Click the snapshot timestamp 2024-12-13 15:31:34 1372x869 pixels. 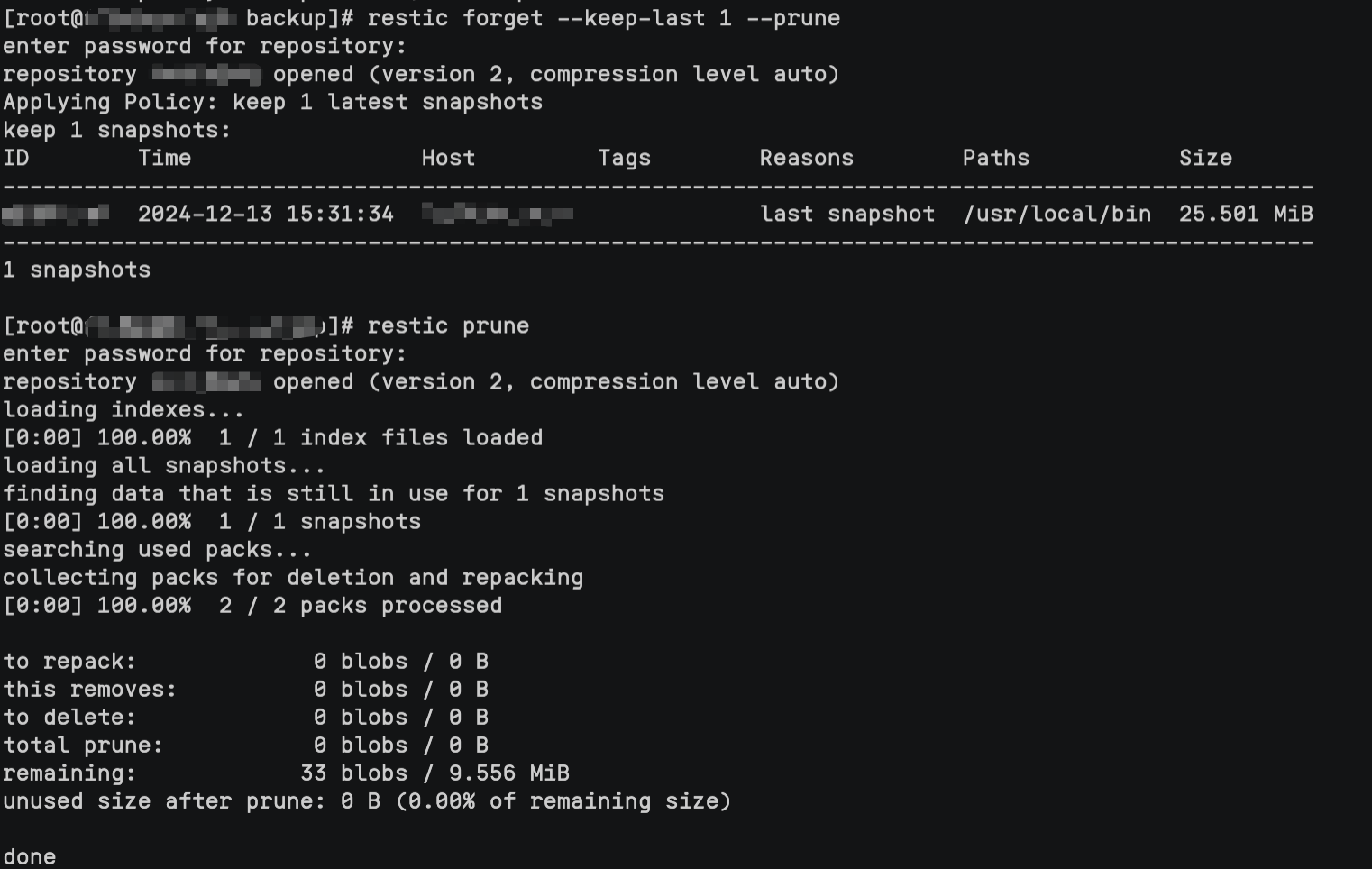[x=265, y=214]
